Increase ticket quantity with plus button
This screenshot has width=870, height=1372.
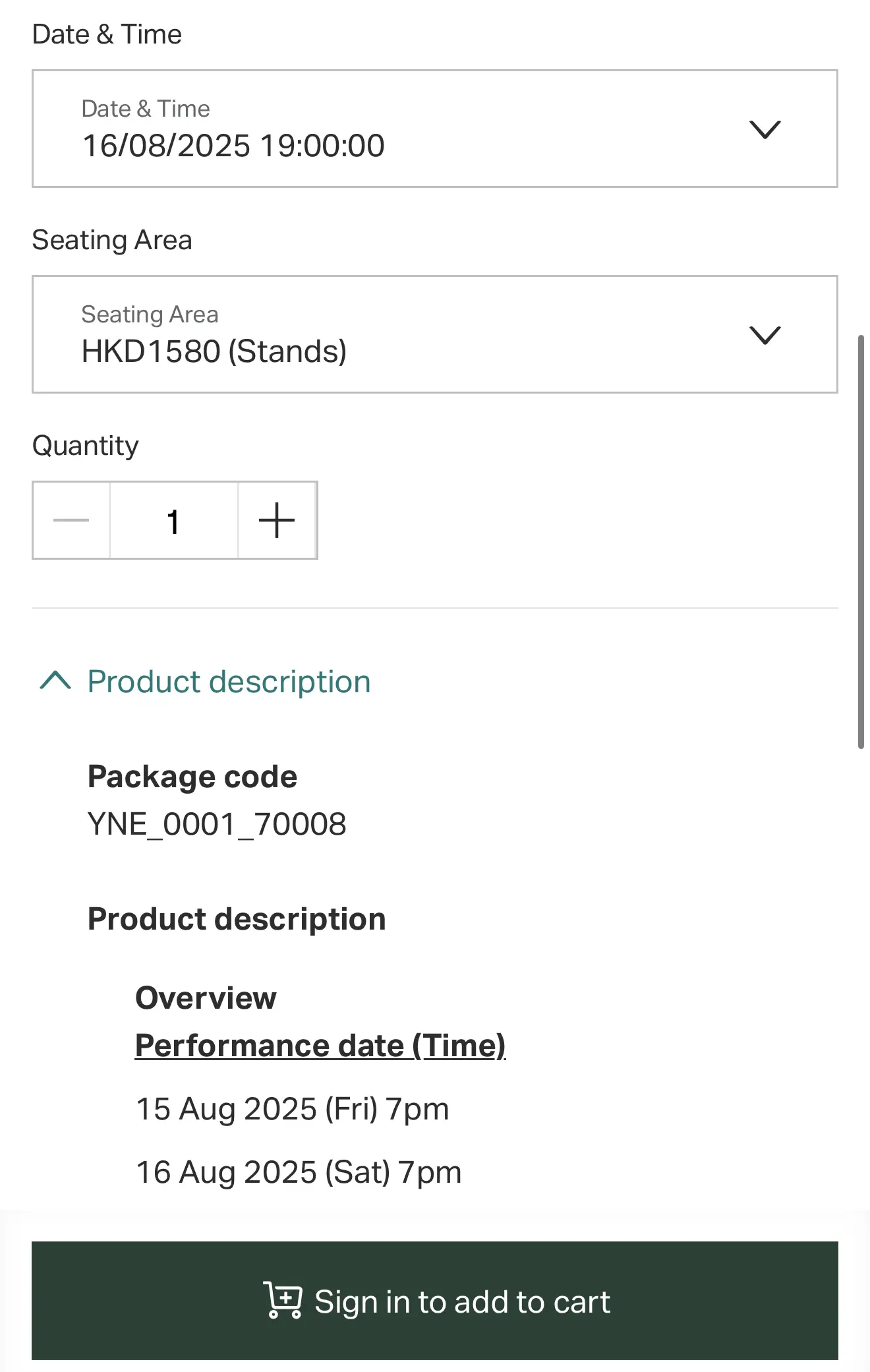(277, 520)
